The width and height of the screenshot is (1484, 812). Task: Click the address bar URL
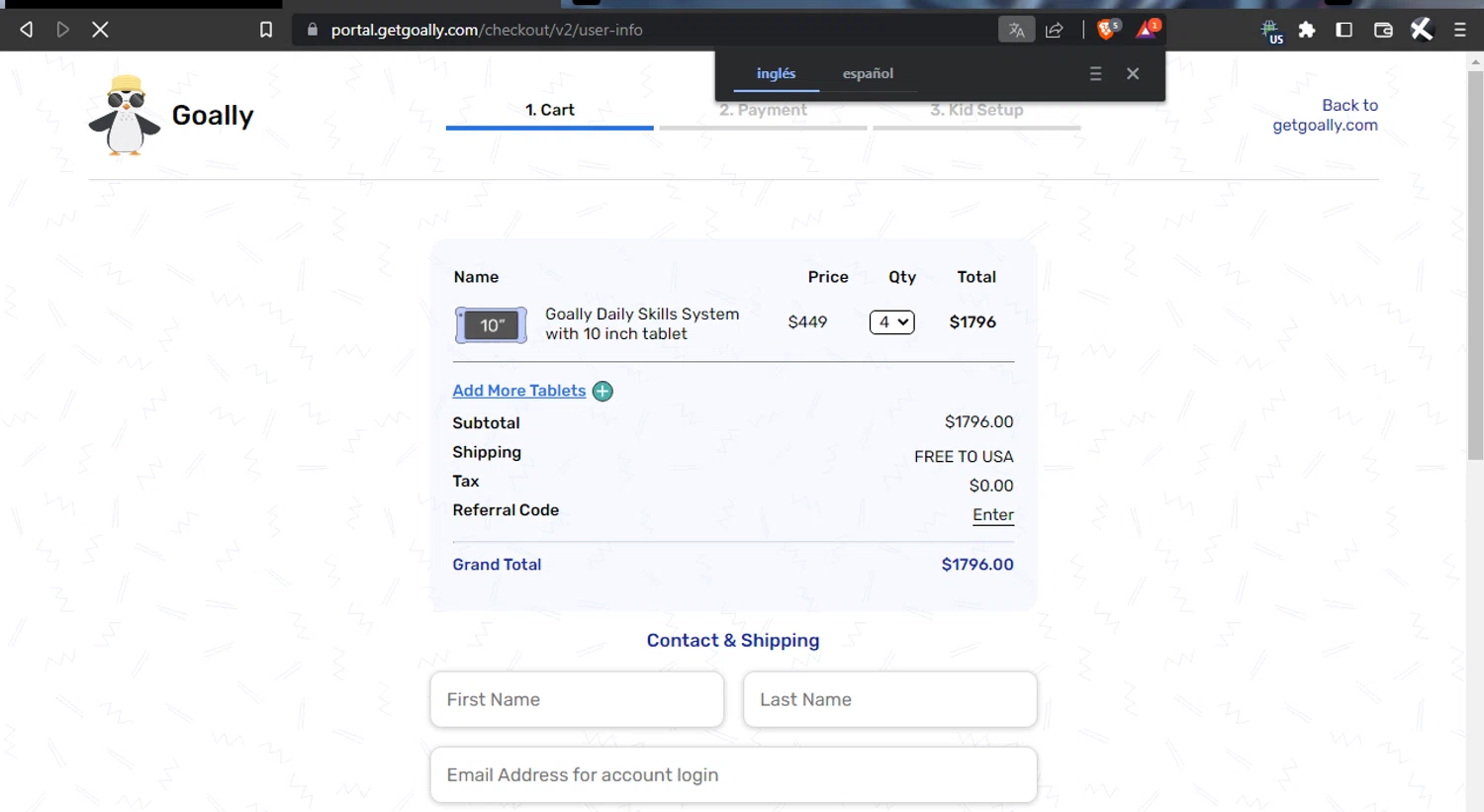[487, 30]
